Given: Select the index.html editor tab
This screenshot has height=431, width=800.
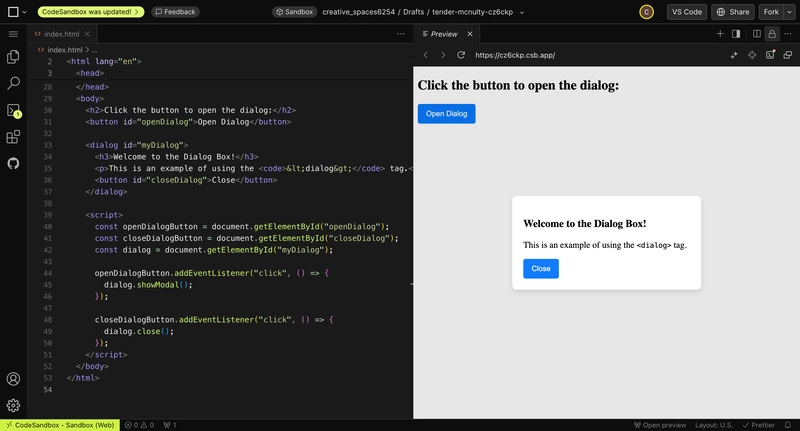Looking at the screenshot, I should pos(61,34).
